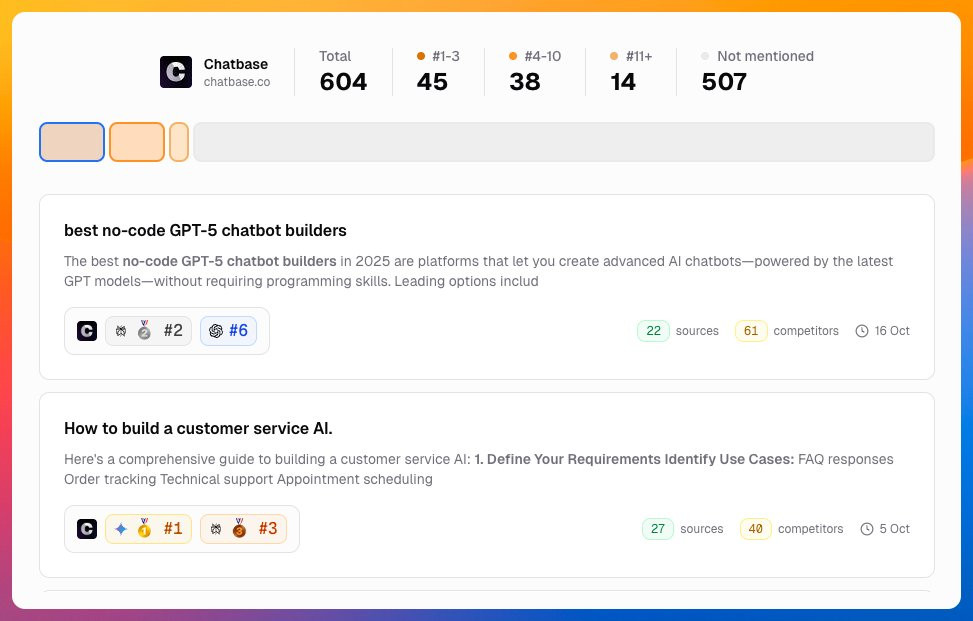973x621 pixels.
Task: Click the ChatGPT #6 ranking badge
Action: [228, 331]
